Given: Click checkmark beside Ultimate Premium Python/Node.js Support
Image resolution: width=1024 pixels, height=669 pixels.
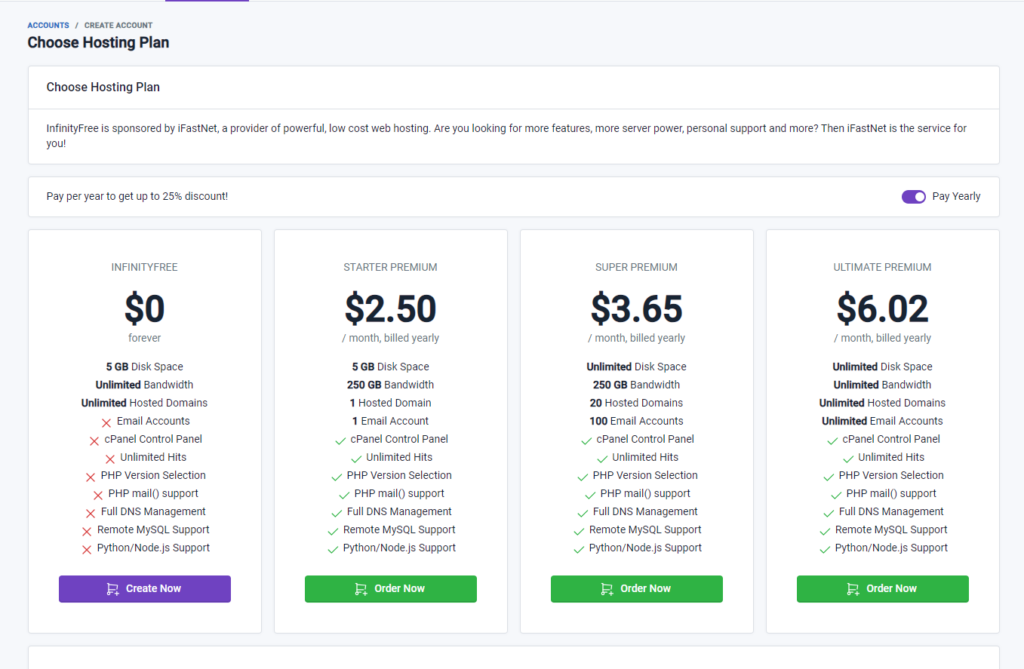Looking at the screenshot, I should [825, 549].
